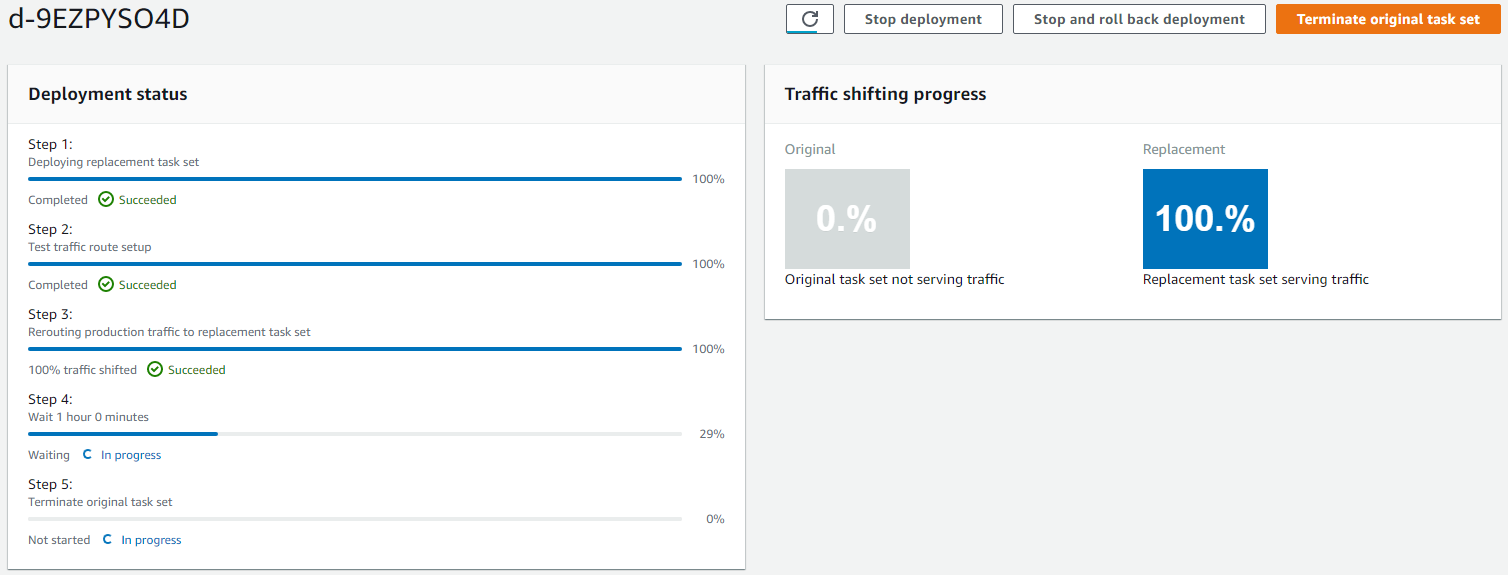
Task: Click the deployment ID d-9EZPYSO4D heading
Action: (99, 19)
